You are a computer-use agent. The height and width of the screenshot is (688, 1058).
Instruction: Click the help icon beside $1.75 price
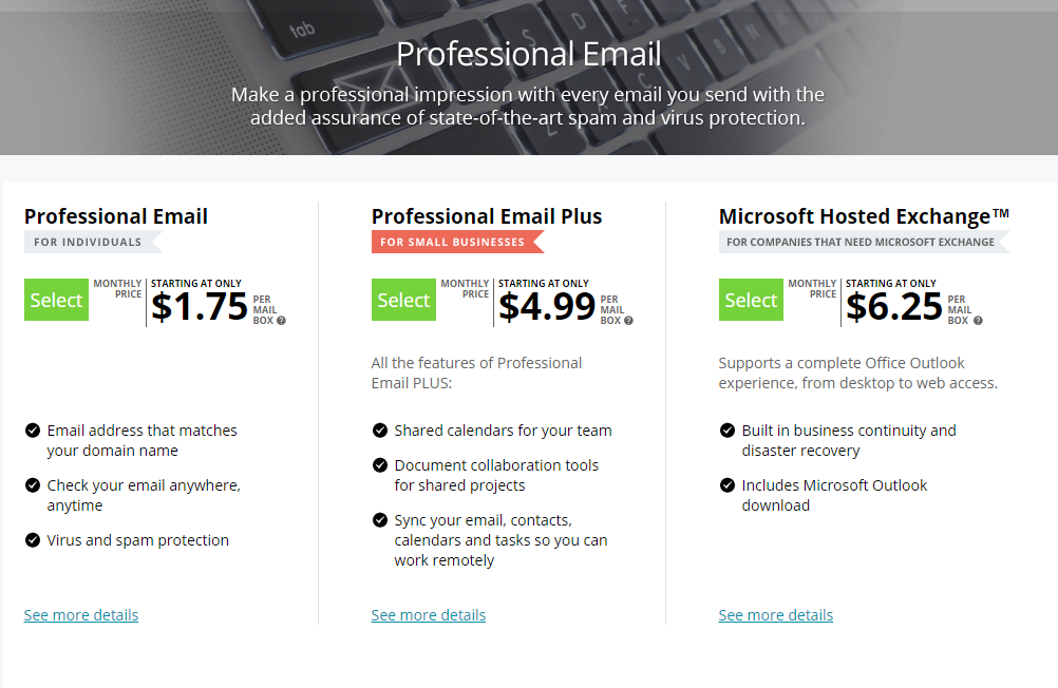[x=281, y=321]
